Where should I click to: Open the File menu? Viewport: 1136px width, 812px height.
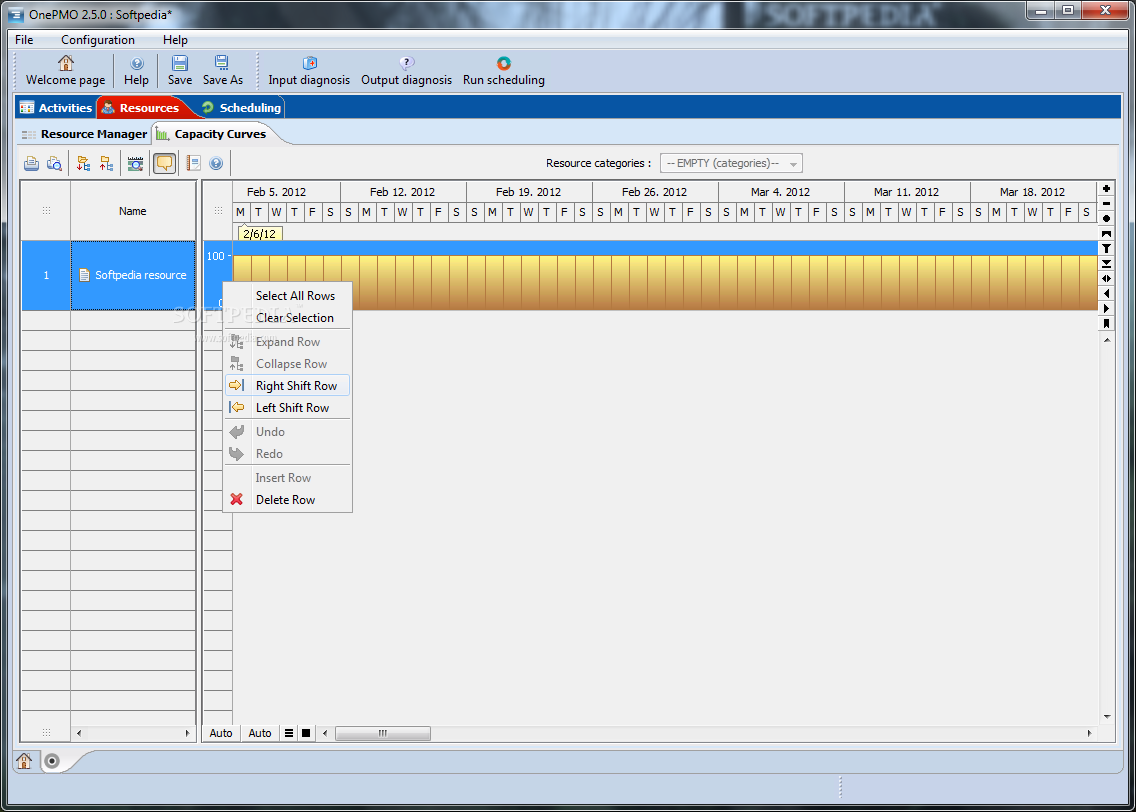point(24,40)
